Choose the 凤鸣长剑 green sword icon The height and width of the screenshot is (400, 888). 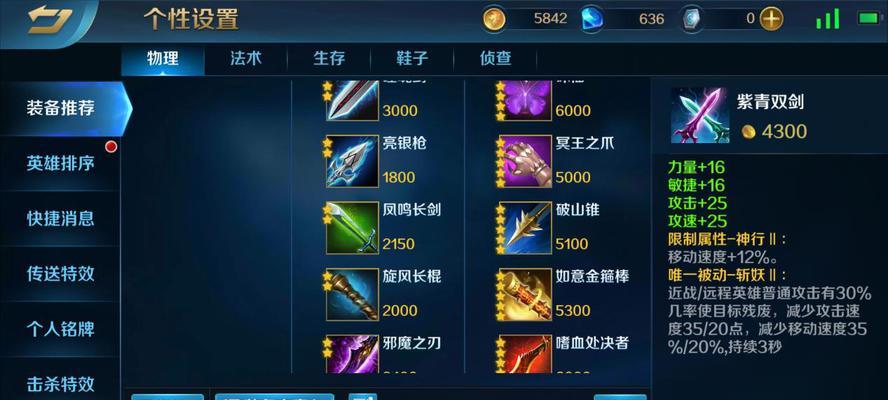pyautogui.click(x=352, y=228)
